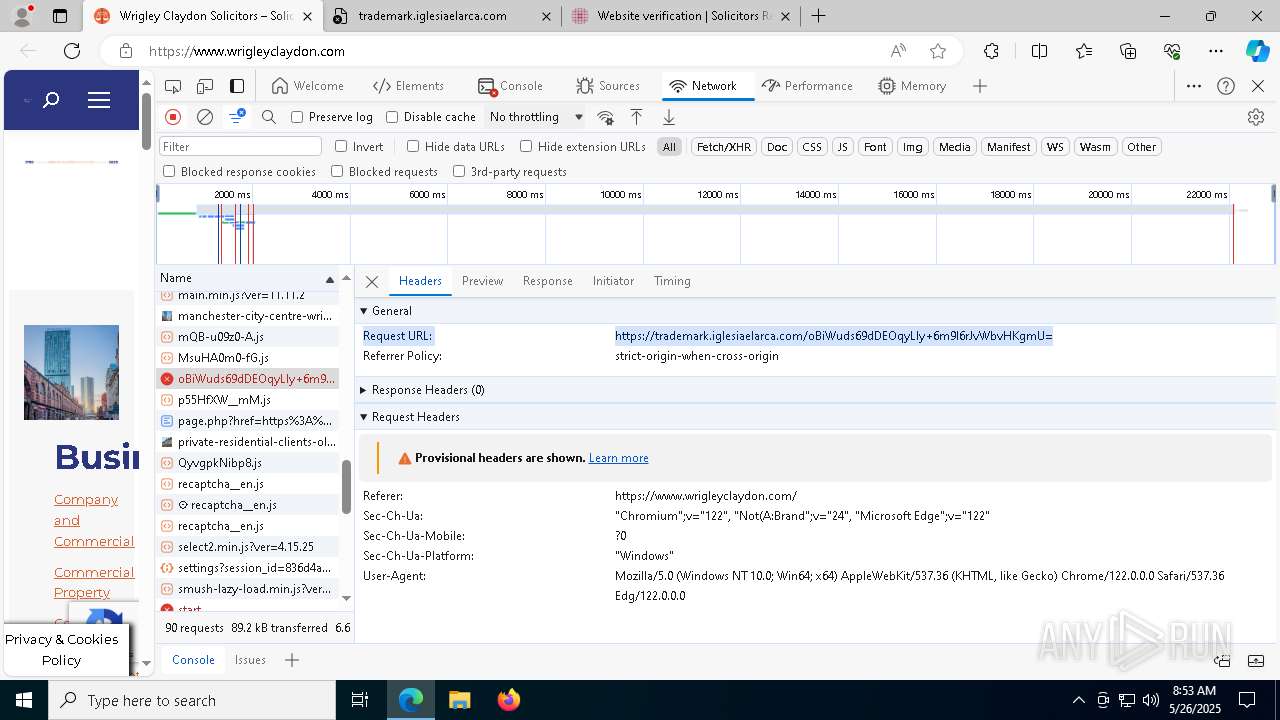The width and height of the screenshot is (1280, 720).
Task: Open File Explorer from taskbar
Action: coord(459,700)
